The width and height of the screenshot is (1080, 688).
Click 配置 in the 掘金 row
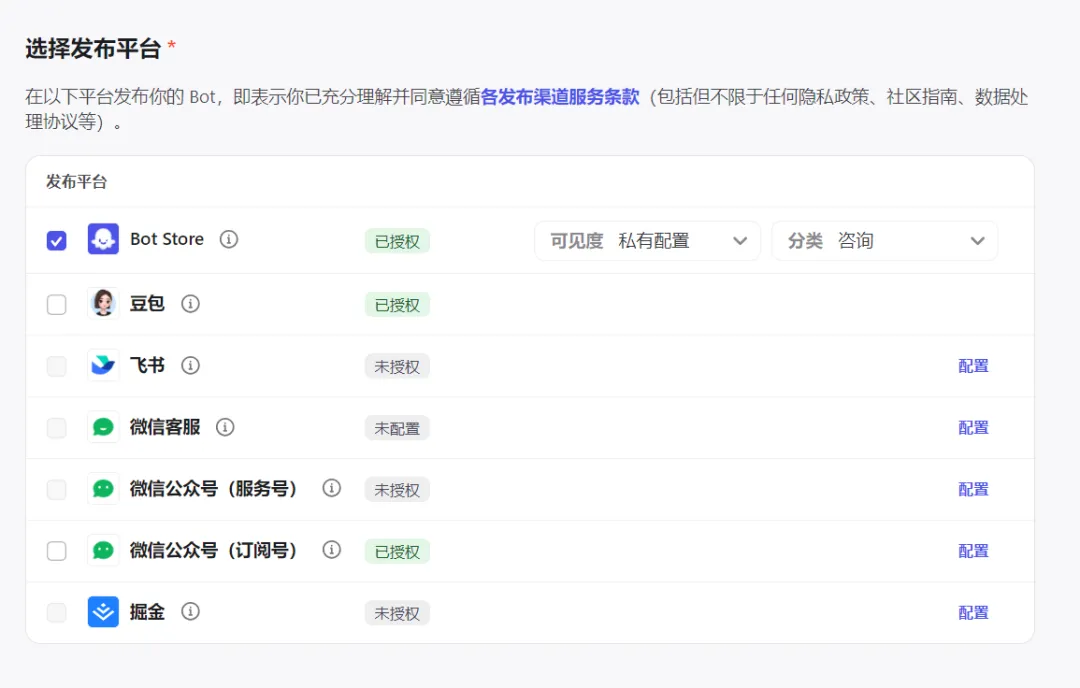(x=973, y=613)
